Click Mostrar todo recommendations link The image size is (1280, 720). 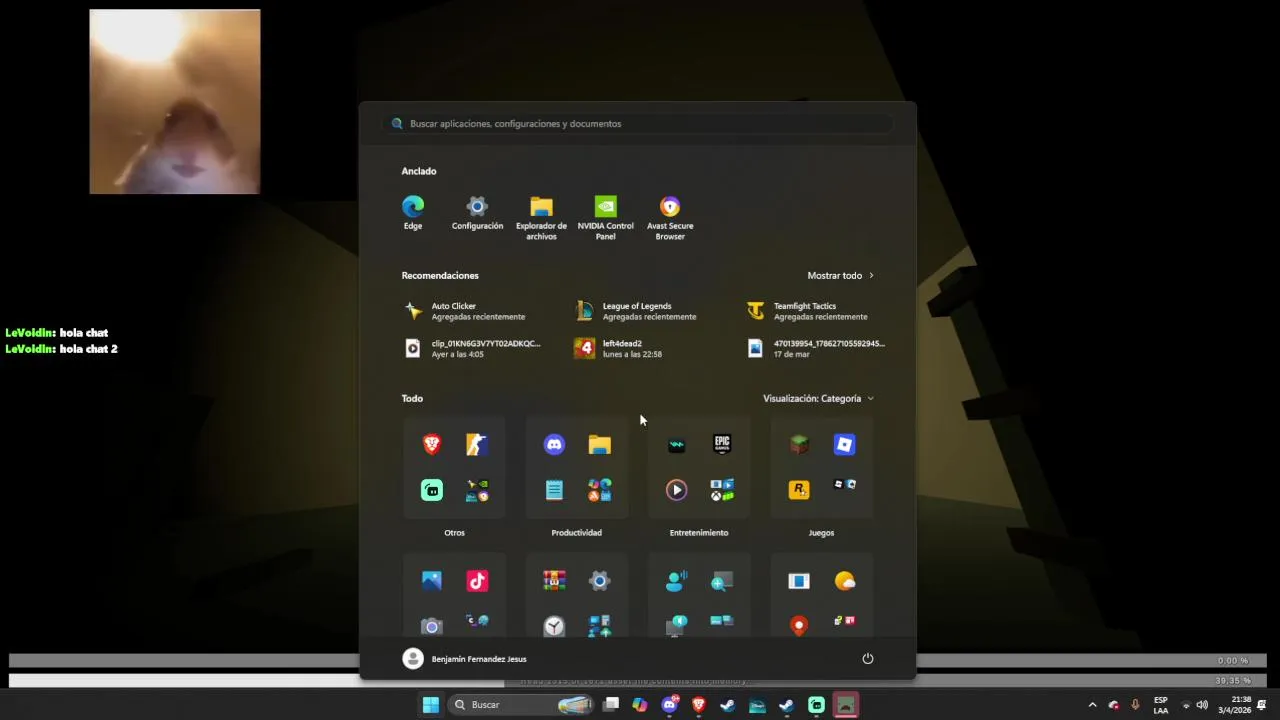[x=840, y=275]
